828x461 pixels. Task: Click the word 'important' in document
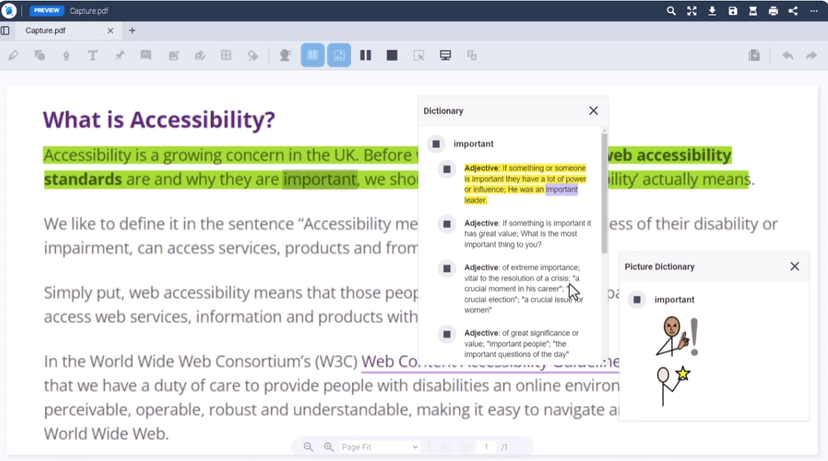click(320, 180)
